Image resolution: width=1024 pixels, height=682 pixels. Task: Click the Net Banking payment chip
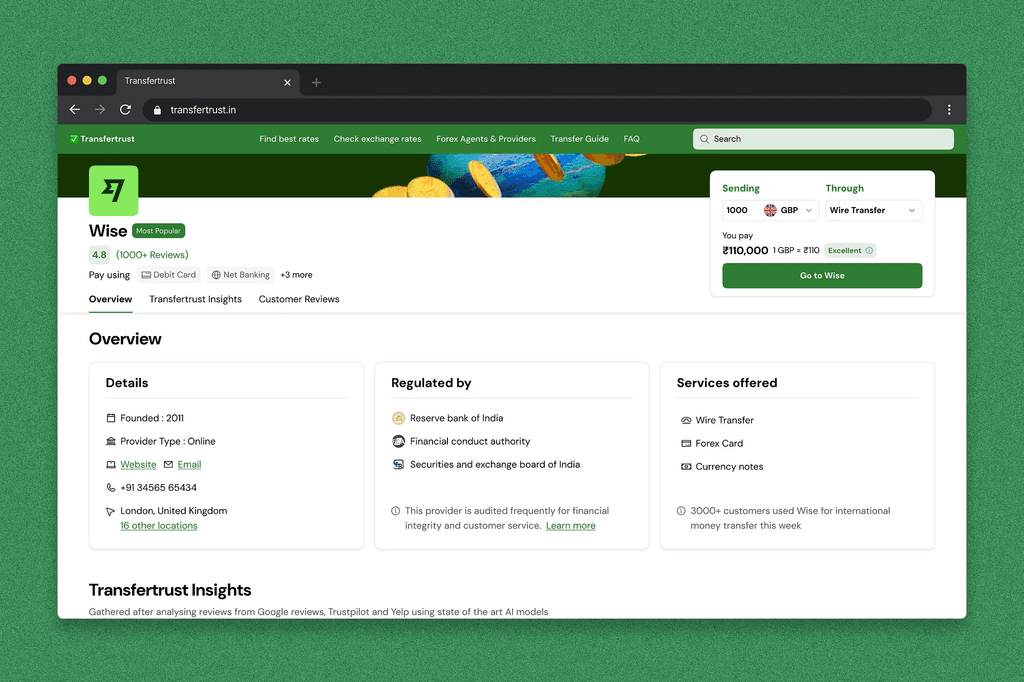[x=240, y=275]
